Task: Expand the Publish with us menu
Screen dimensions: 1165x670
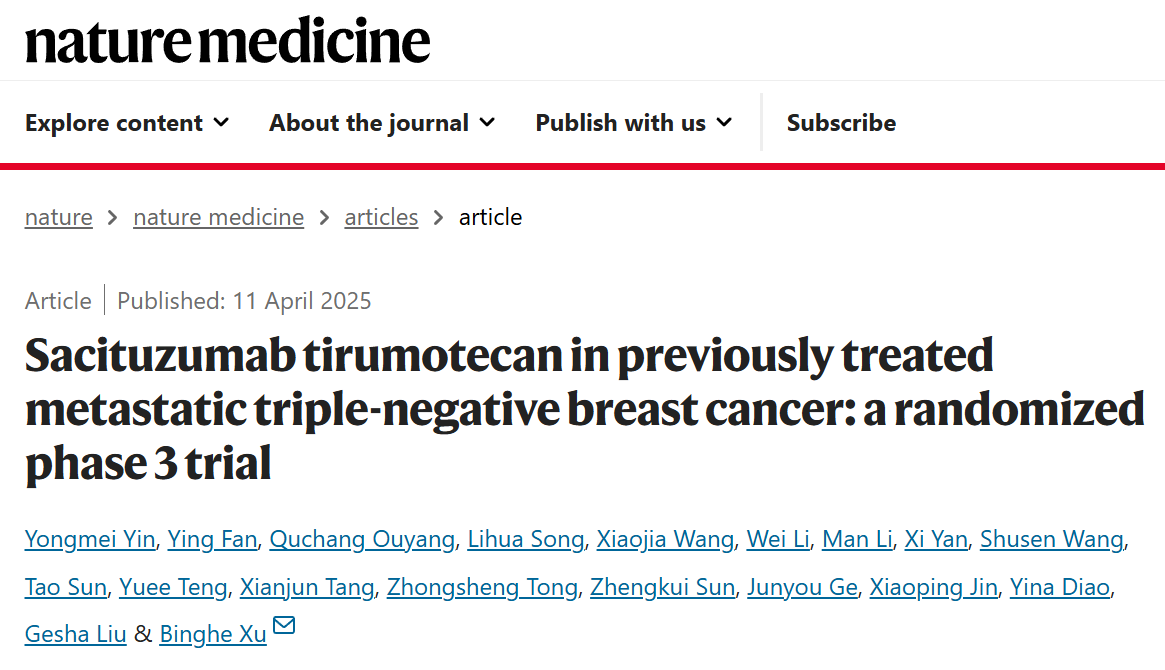Action: pyautogui.click(x=634, y=123)
